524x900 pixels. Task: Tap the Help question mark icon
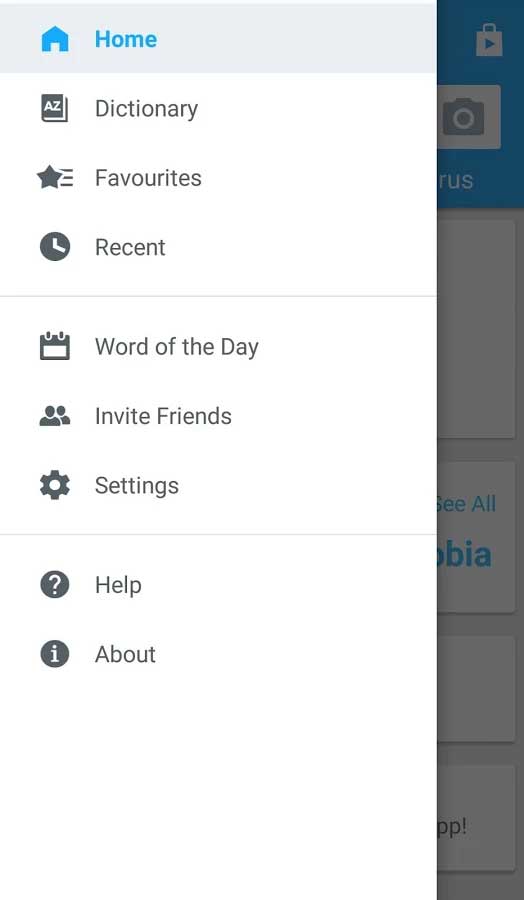(55, 585)
